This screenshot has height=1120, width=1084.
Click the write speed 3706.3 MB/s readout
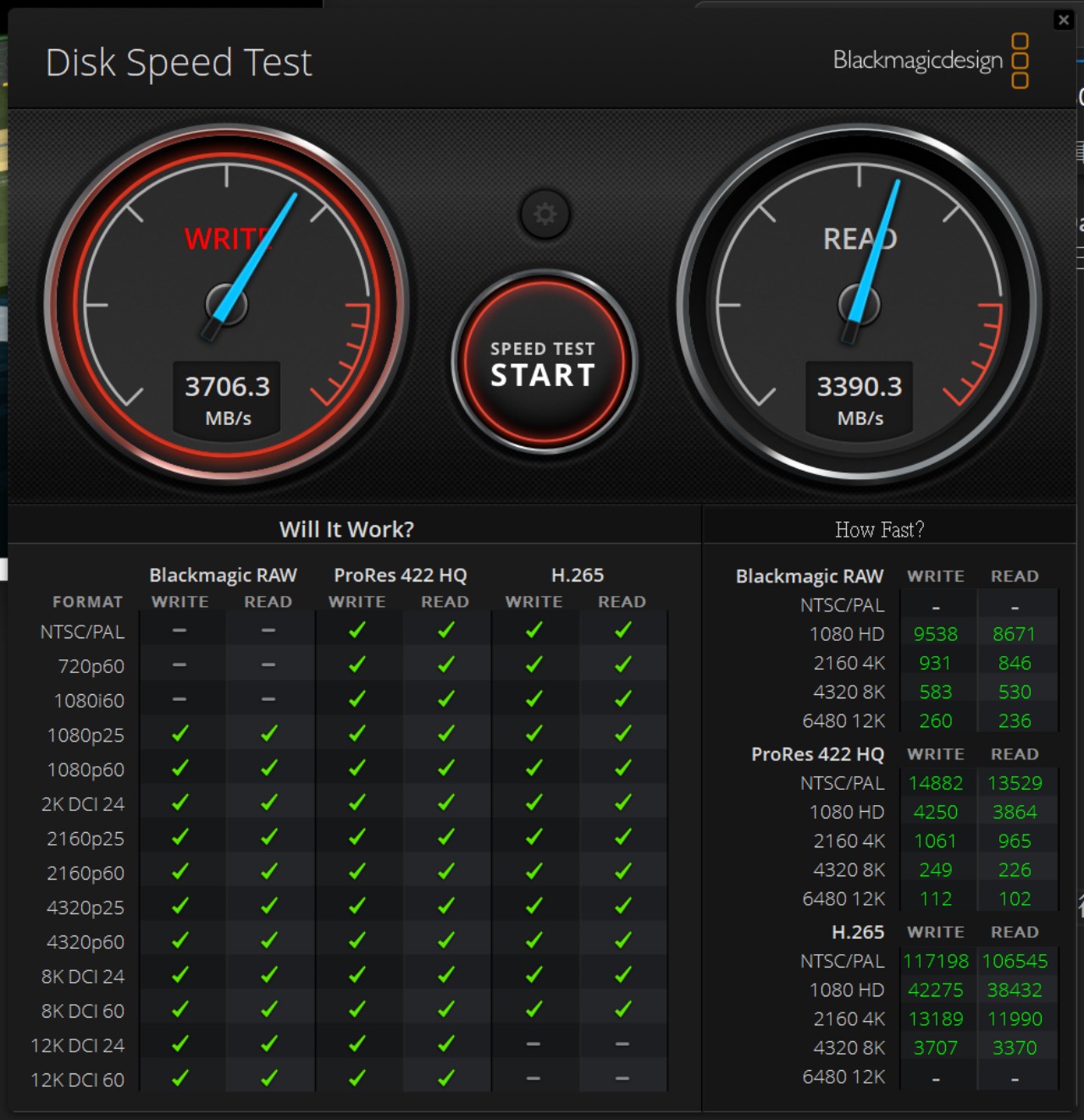click(228, 400)
